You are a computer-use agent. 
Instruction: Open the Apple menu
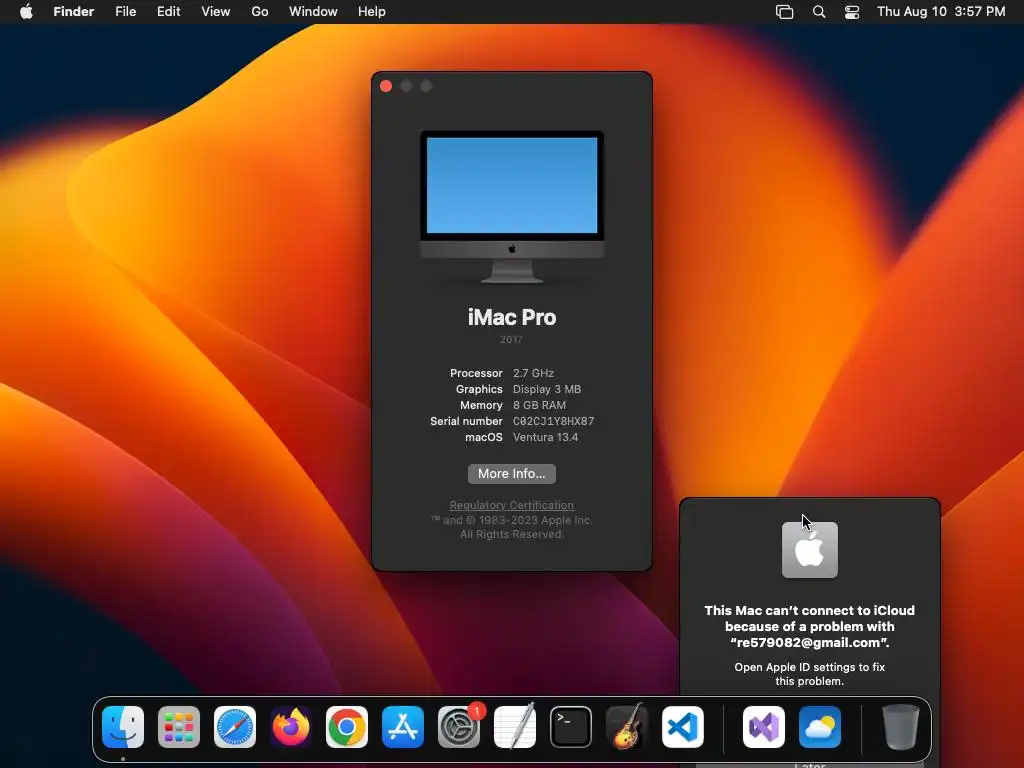[26, 12]
